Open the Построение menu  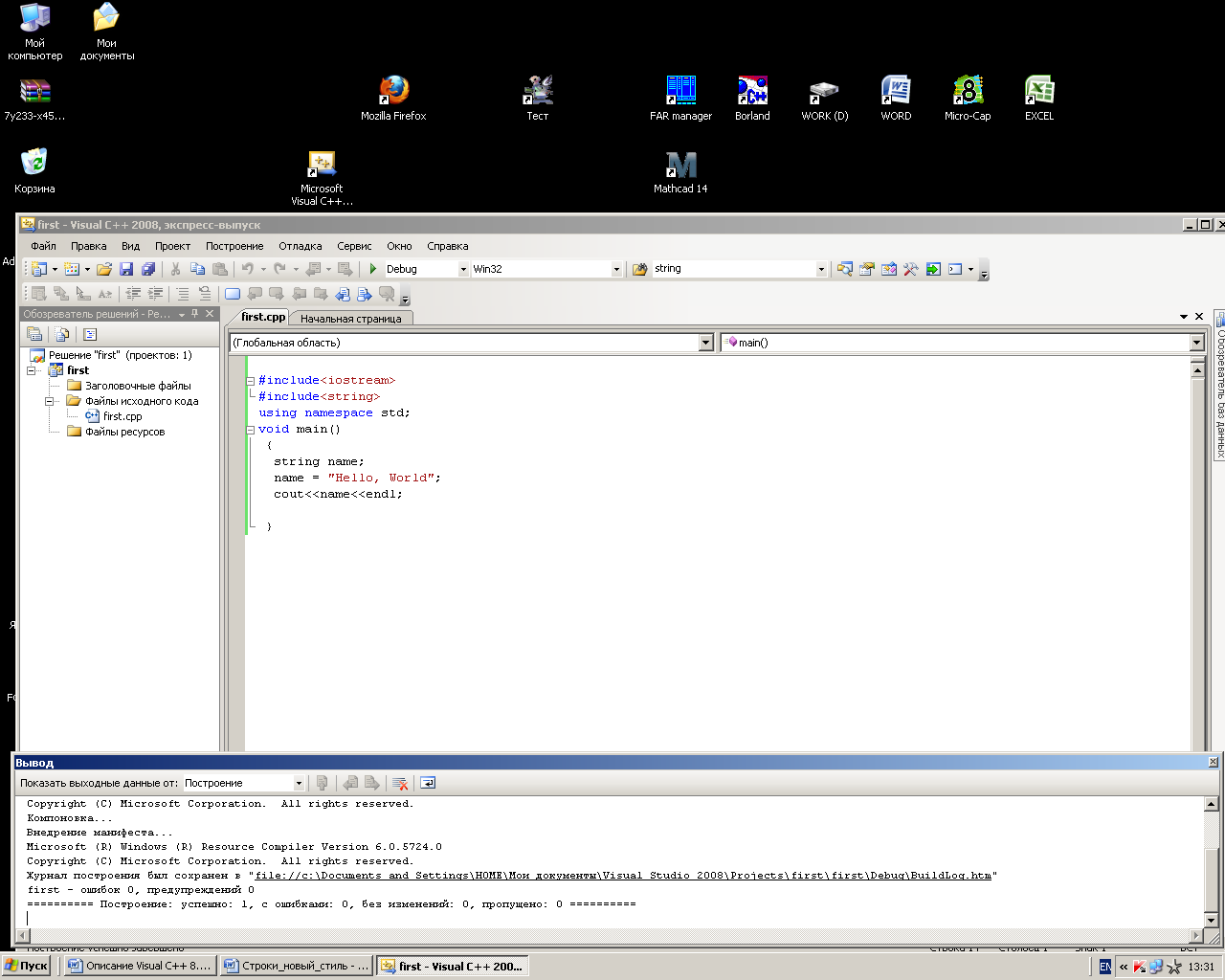tap(234, 246)
